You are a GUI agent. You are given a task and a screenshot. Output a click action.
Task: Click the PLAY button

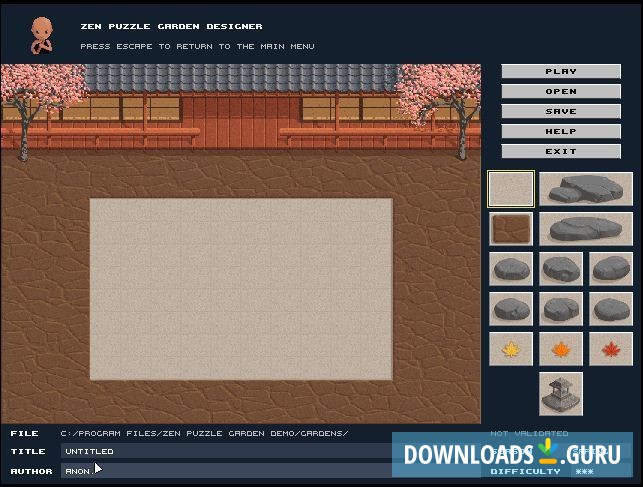click(x=561, y=71)
